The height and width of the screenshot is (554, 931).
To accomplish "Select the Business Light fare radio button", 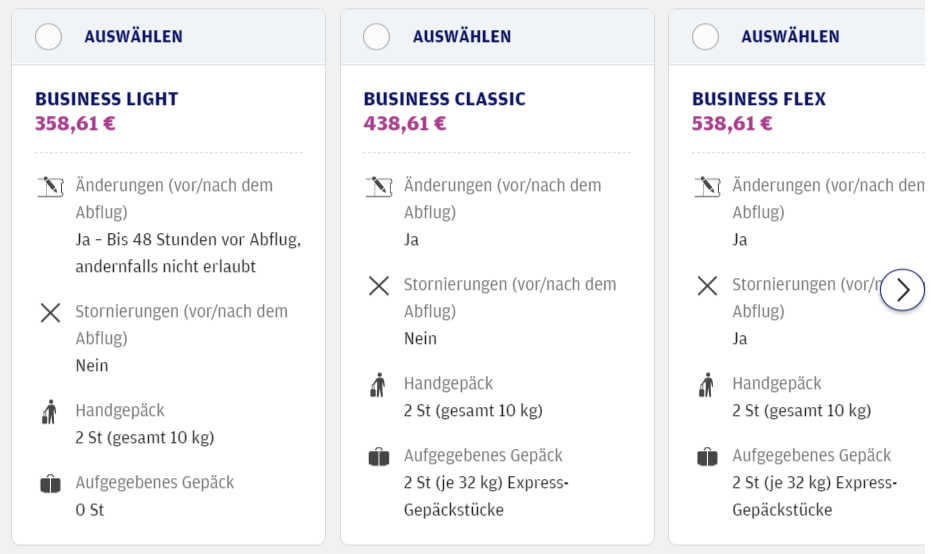I will (48, 37).
